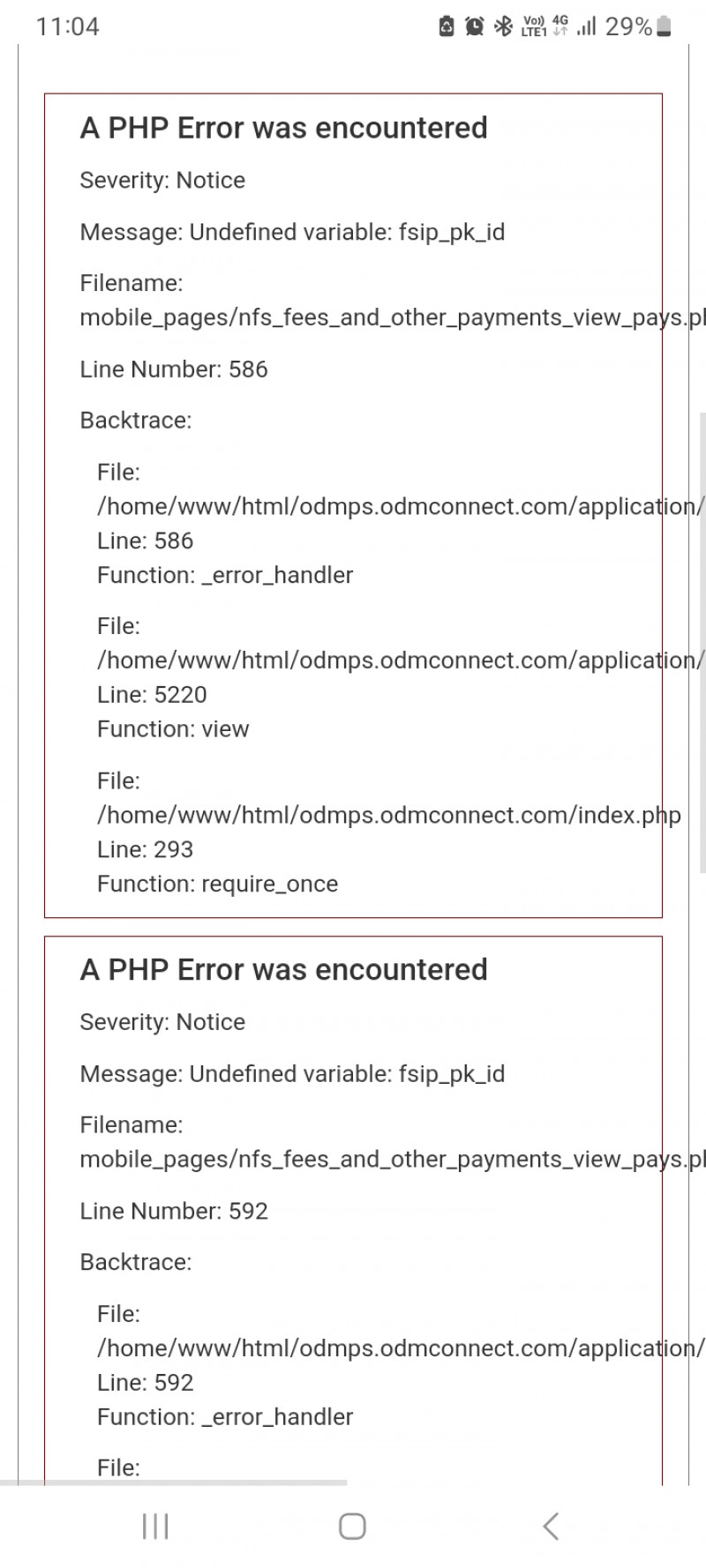Tap the "Line Number: 586" text
The image size is (706, 1568).
click(x=174, y=369)
